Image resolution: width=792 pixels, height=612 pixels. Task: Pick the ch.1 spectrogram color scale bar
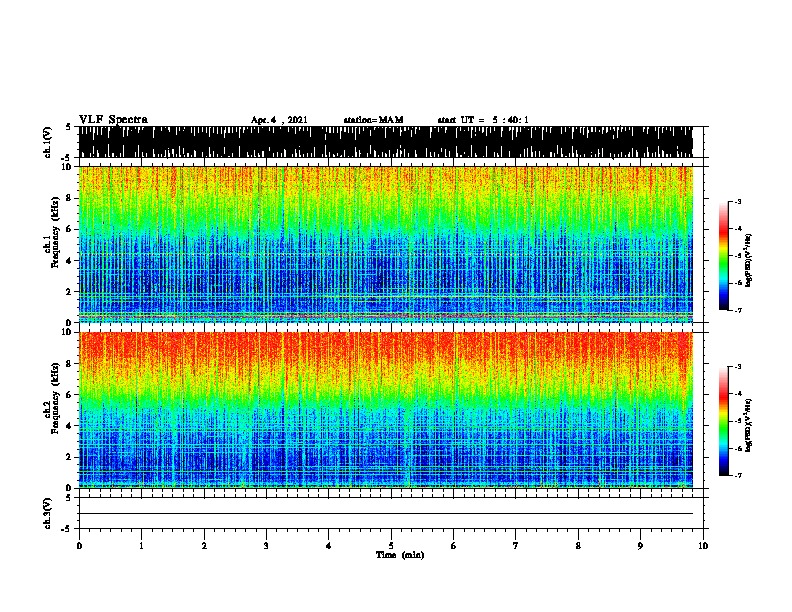click(x=723, y=256)
